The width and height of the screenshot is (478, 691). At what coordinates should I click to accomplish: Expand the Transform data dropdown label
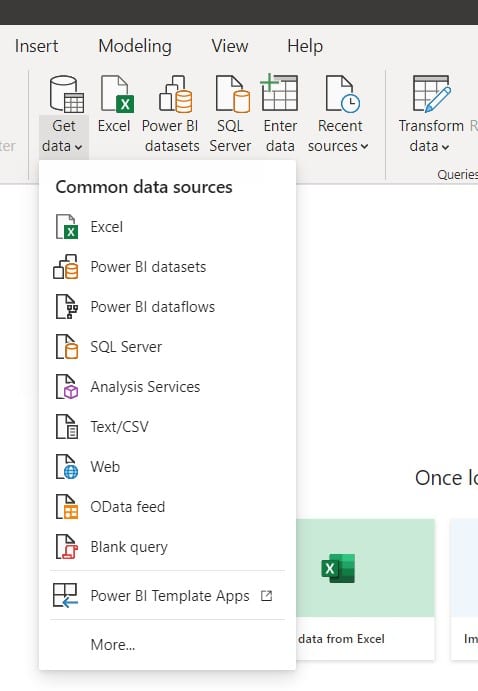(x=429, y=146)
